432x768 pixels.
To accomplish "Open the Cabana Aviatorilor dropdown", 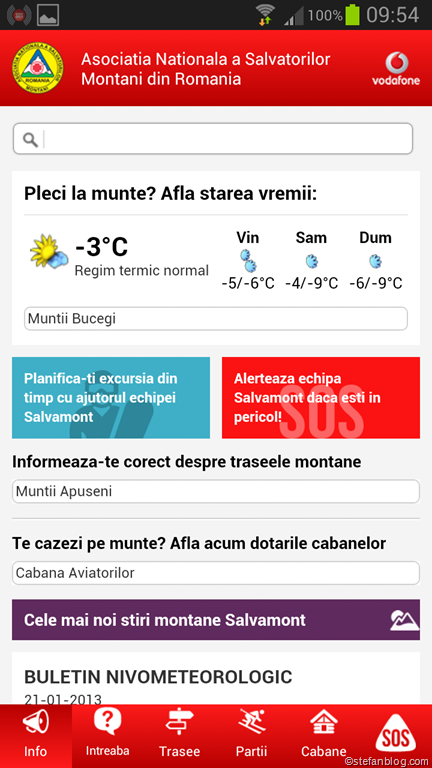I will (x=216, y=573).
